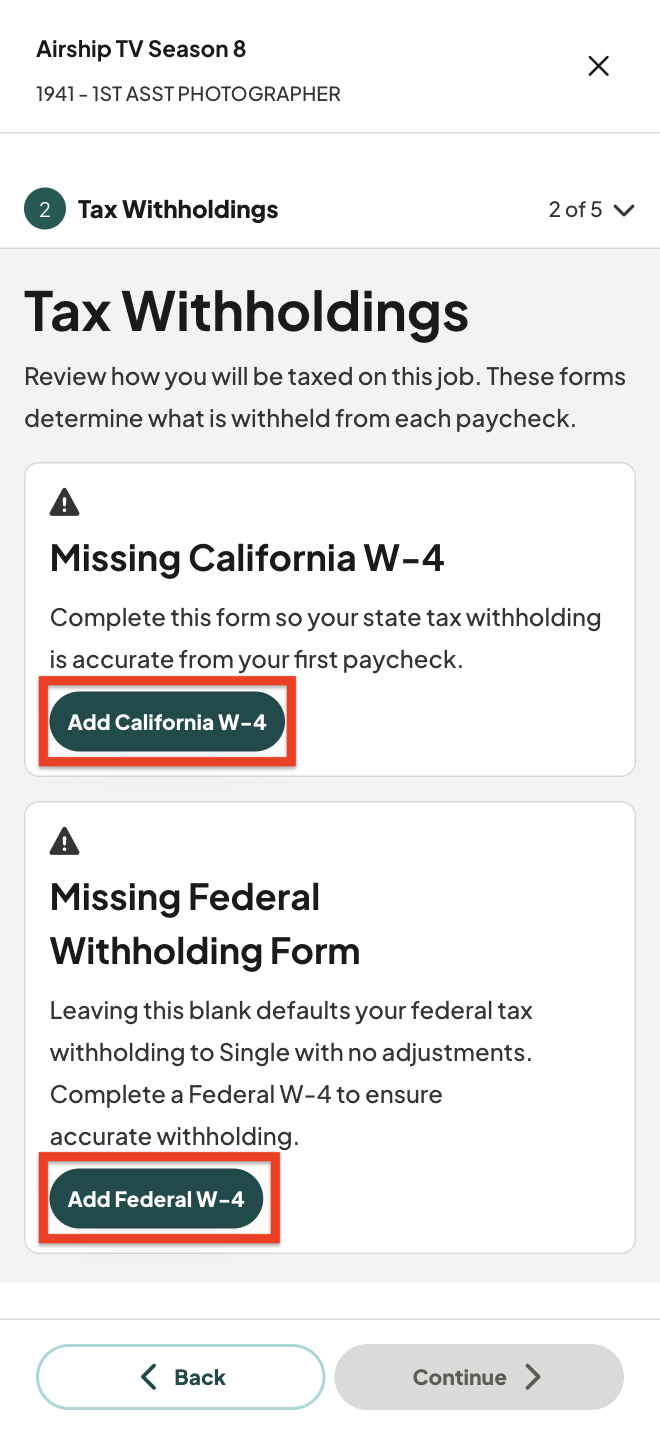The width and height of the screenshot is (660, 1434).
Task: Select the greyed-out Continue button
Action: pos(479,1377)
